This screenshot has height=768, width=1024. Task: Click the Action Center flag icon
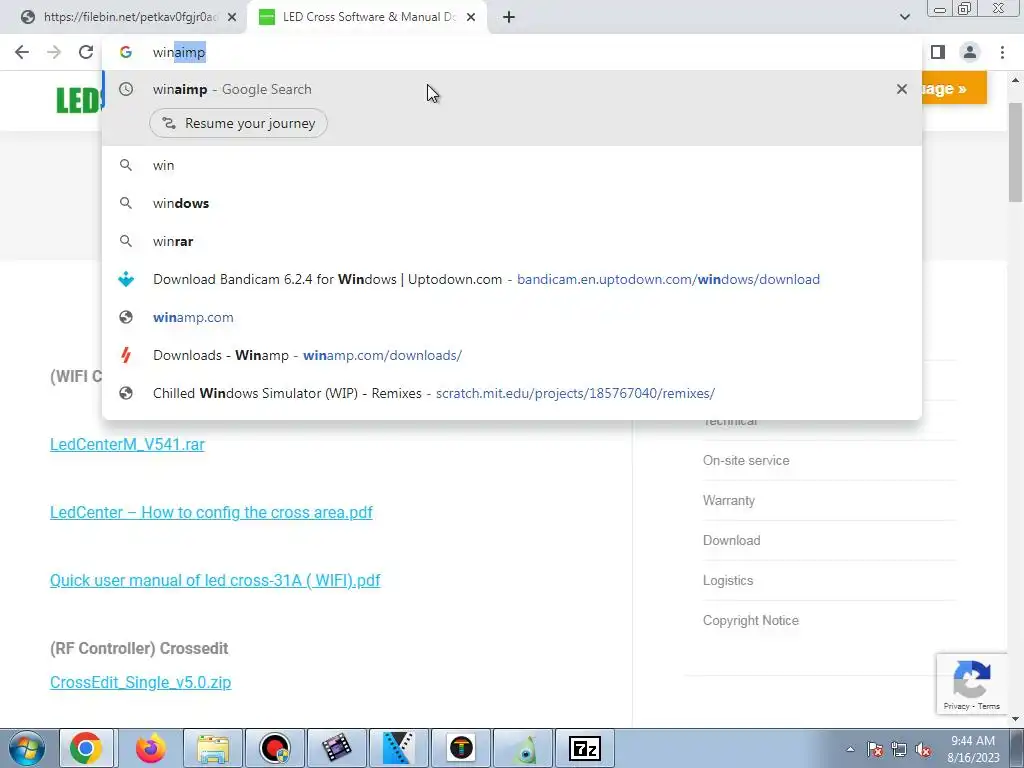pyautogui.click(x=875, y=749)
